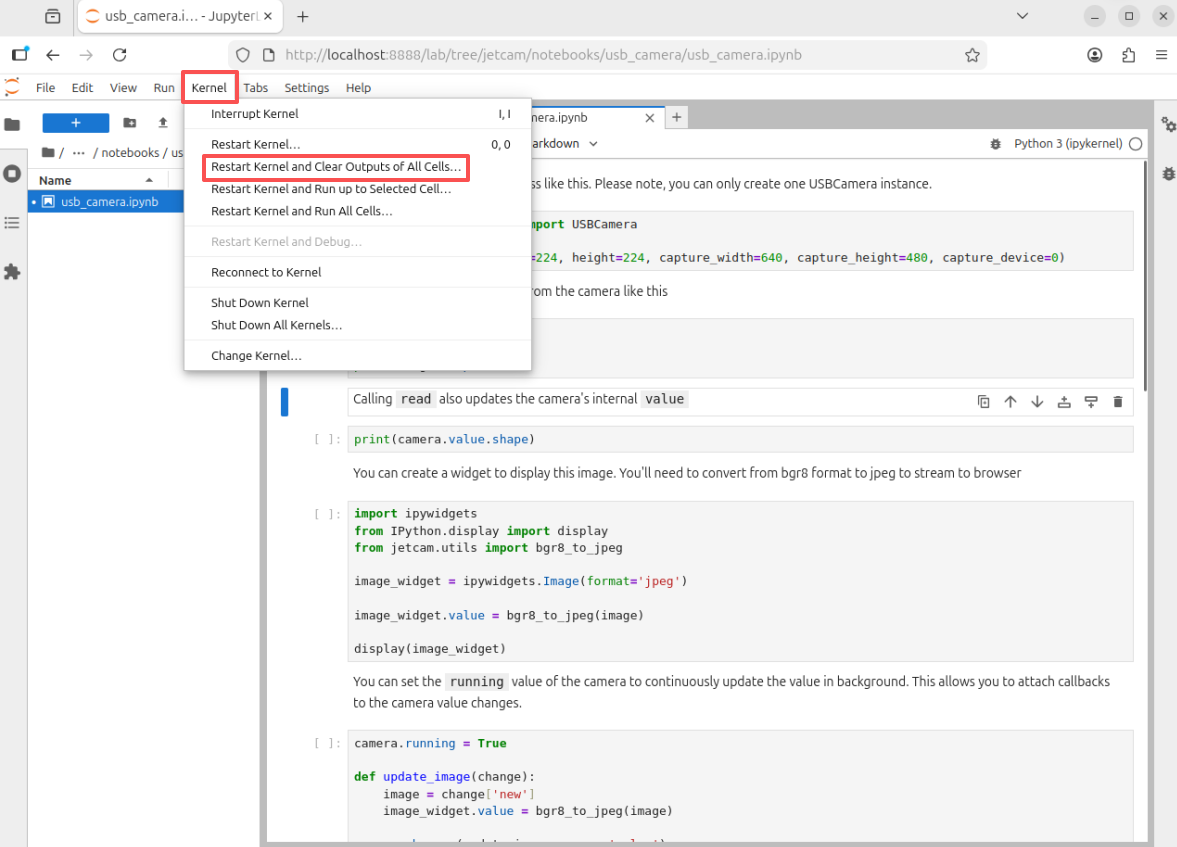1177x847 pixels.
Task: Go back to the previous browser page
Action: click(x=53, y=55)
